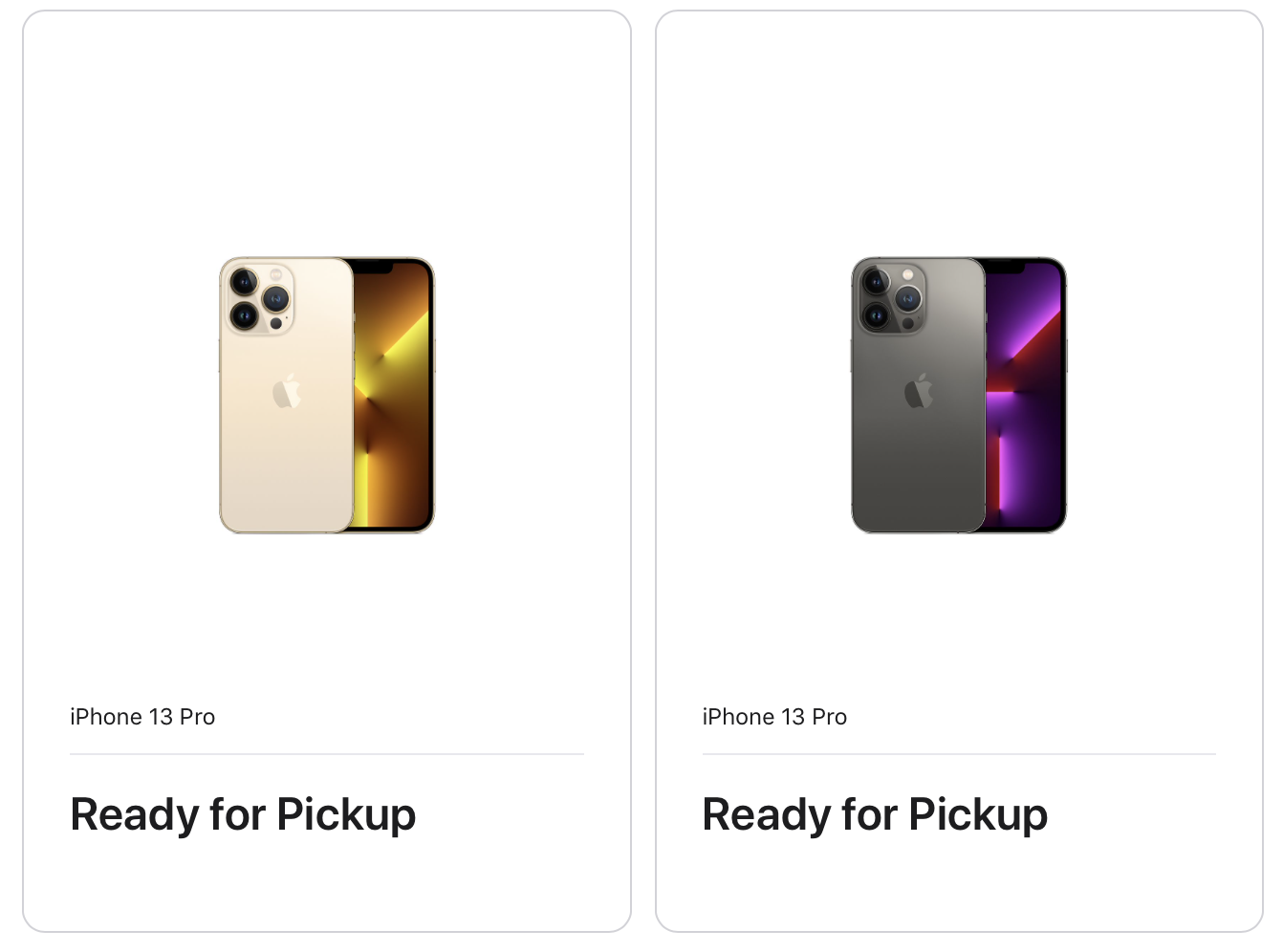Viewport: 1283px width, 952px height.
Task: Click the Apple logo on the graphite iPhone
Action: tap(919, 391)
